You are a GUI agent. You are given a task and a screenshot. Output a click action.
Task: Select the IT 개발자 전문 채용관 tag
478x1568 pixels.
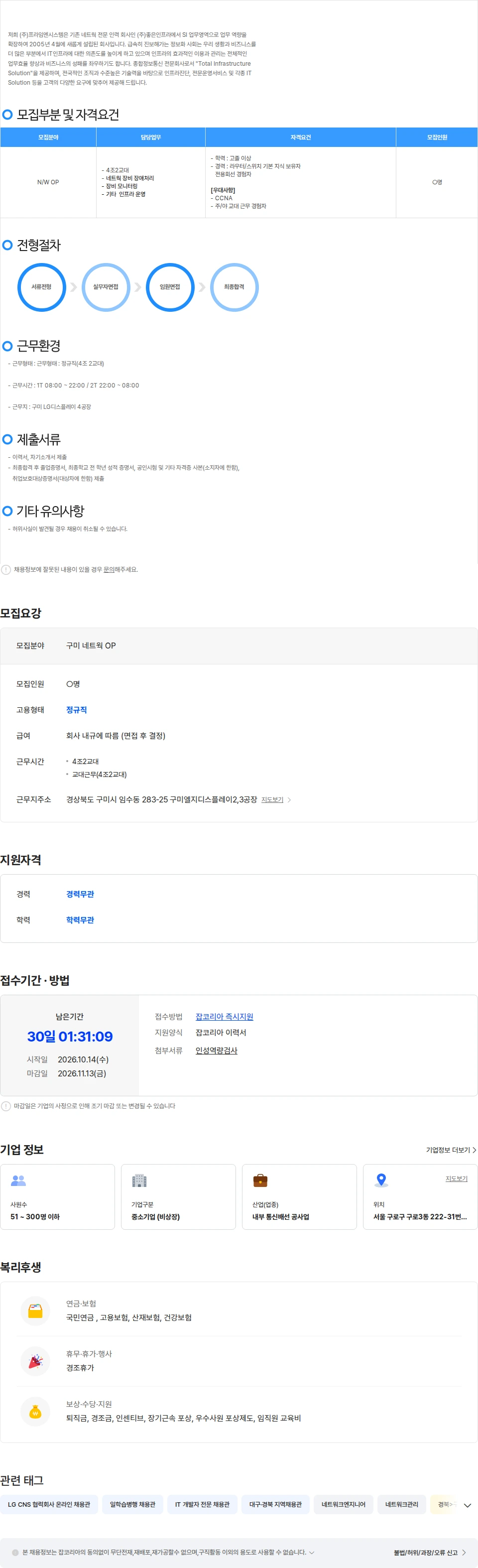click(203, 1504)
